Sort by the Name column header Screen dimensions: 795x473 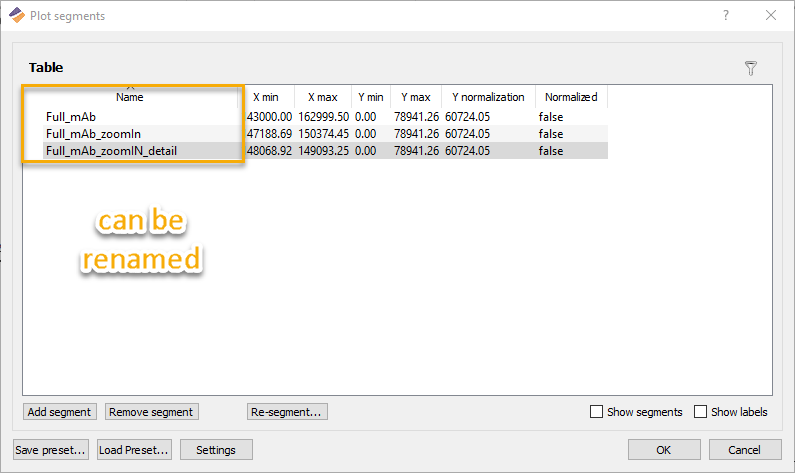(x=130, y=97)
